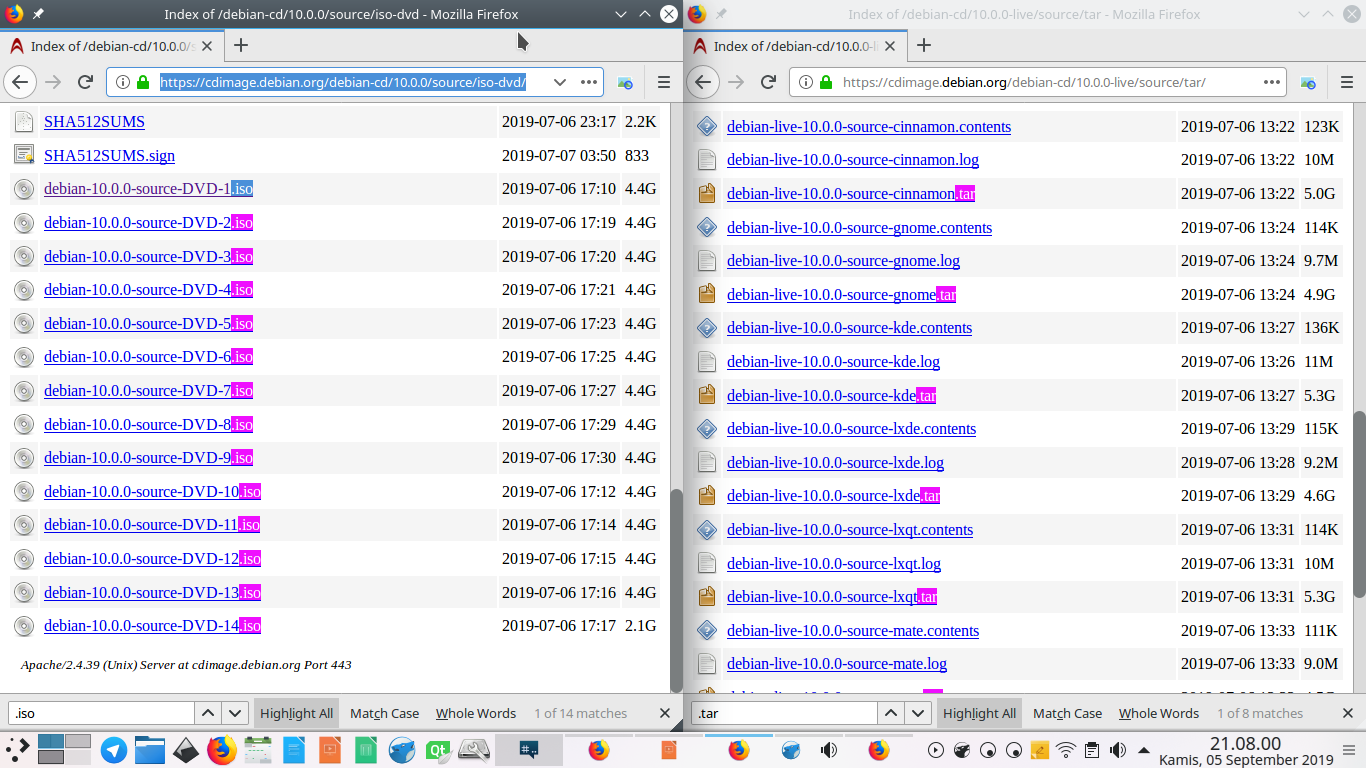Screen dimensions: 1366x768
Task: Close the left window's find bar
Action: (665, 713)
